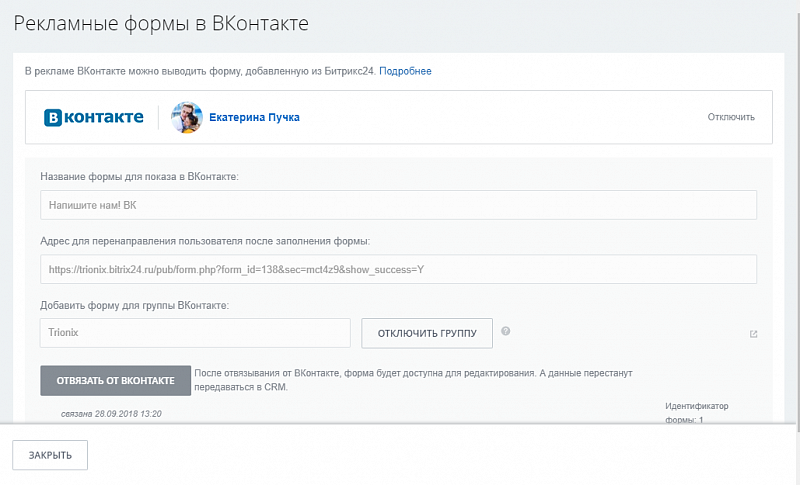Click the 'Название формы для показа в ВКонтакте:' label

click(139, 176)
